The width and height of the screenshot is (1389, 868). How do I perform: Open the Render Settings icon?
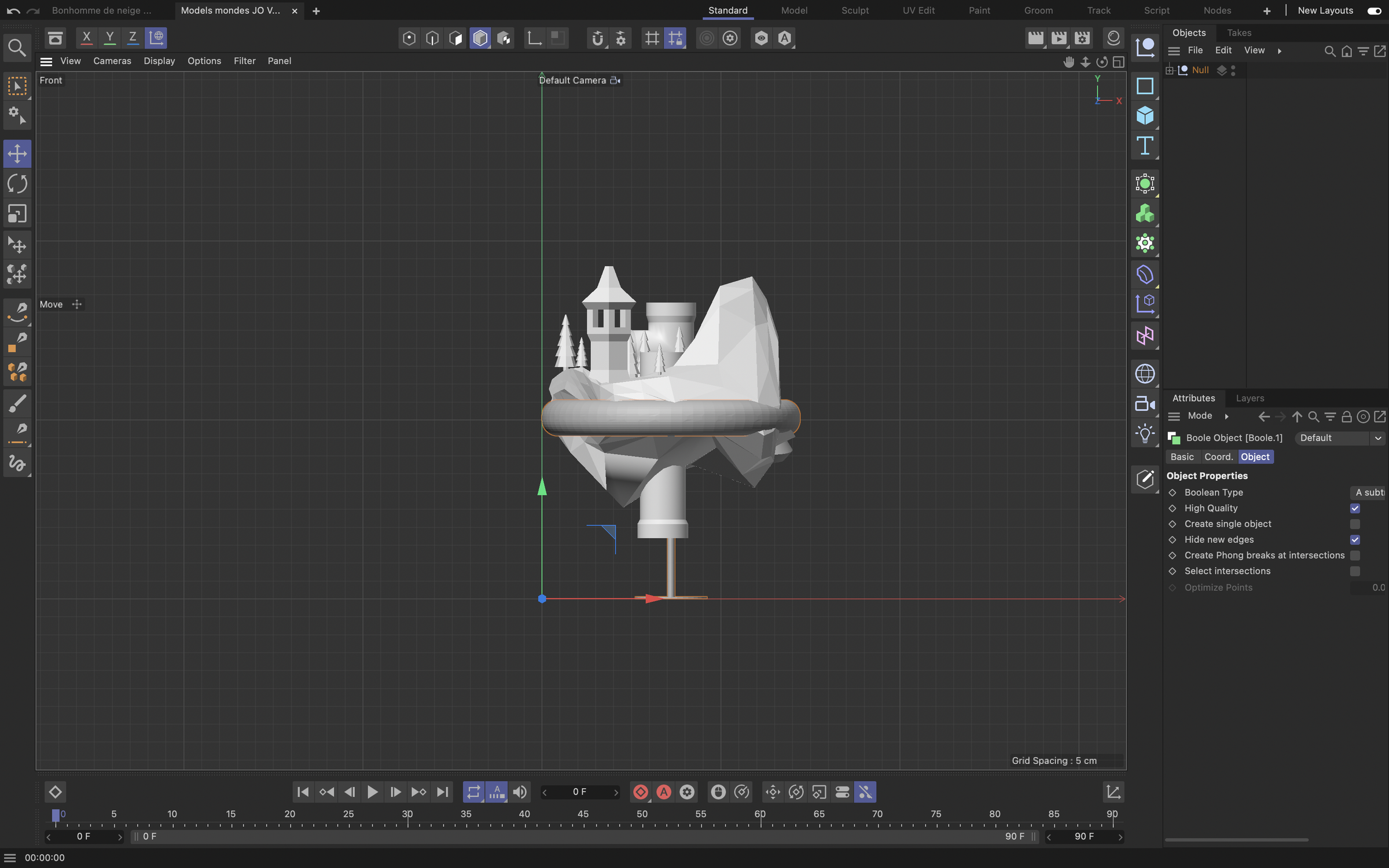pyautogui.click(x=1082, y=38)
